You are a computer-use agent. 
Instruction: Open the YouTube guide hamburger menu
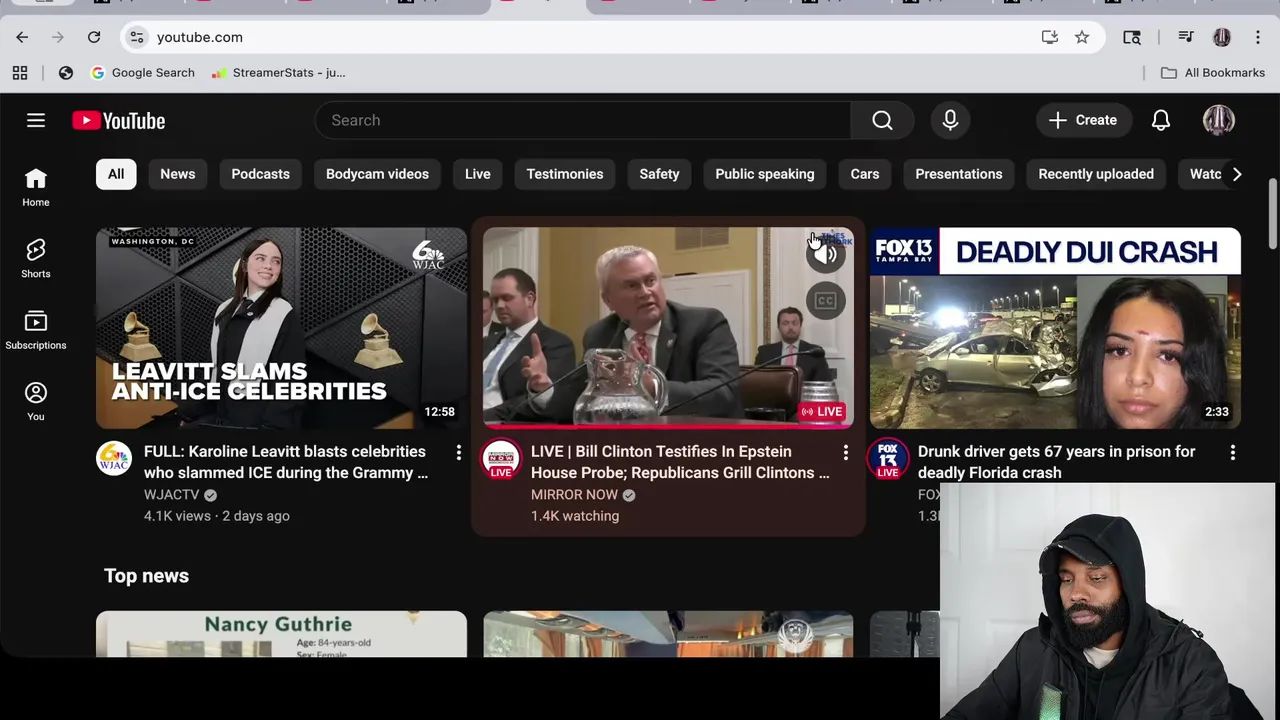tap(36, 120)
